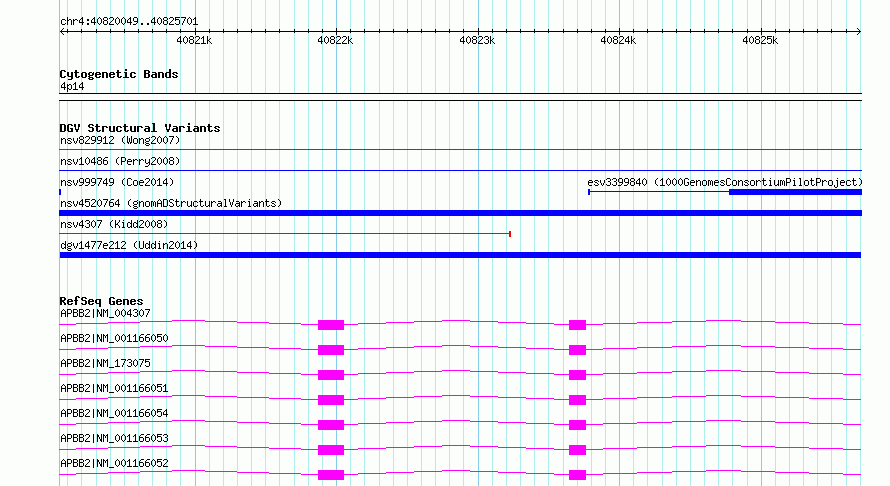Viewport: 890px width, 486px height.
Task: Click the 4p14 band label
Action: click(x=72, y=87)
